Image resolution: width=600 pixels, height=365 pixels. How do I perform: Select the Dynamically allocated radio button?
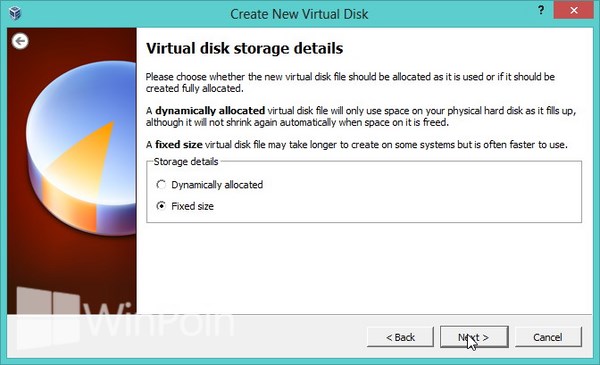point(161,185)
